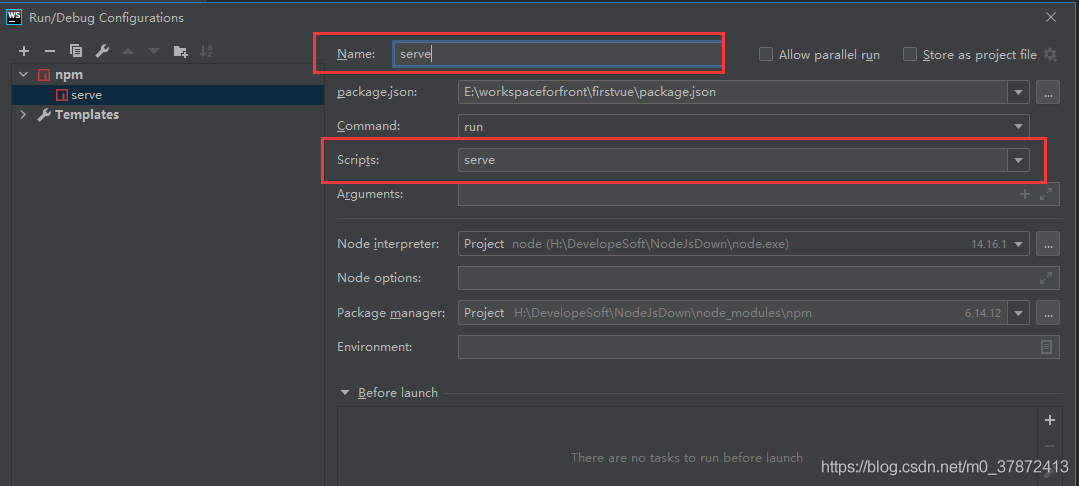Open Environment variables editor icon

point(1046,347)
